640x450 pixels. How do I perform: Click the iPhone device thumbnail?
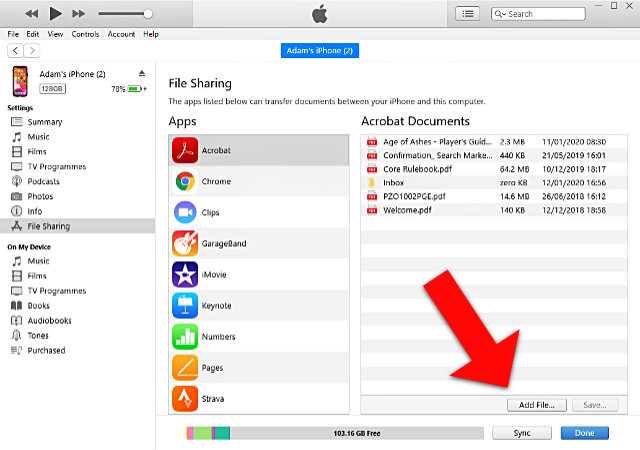click(20, 81)
